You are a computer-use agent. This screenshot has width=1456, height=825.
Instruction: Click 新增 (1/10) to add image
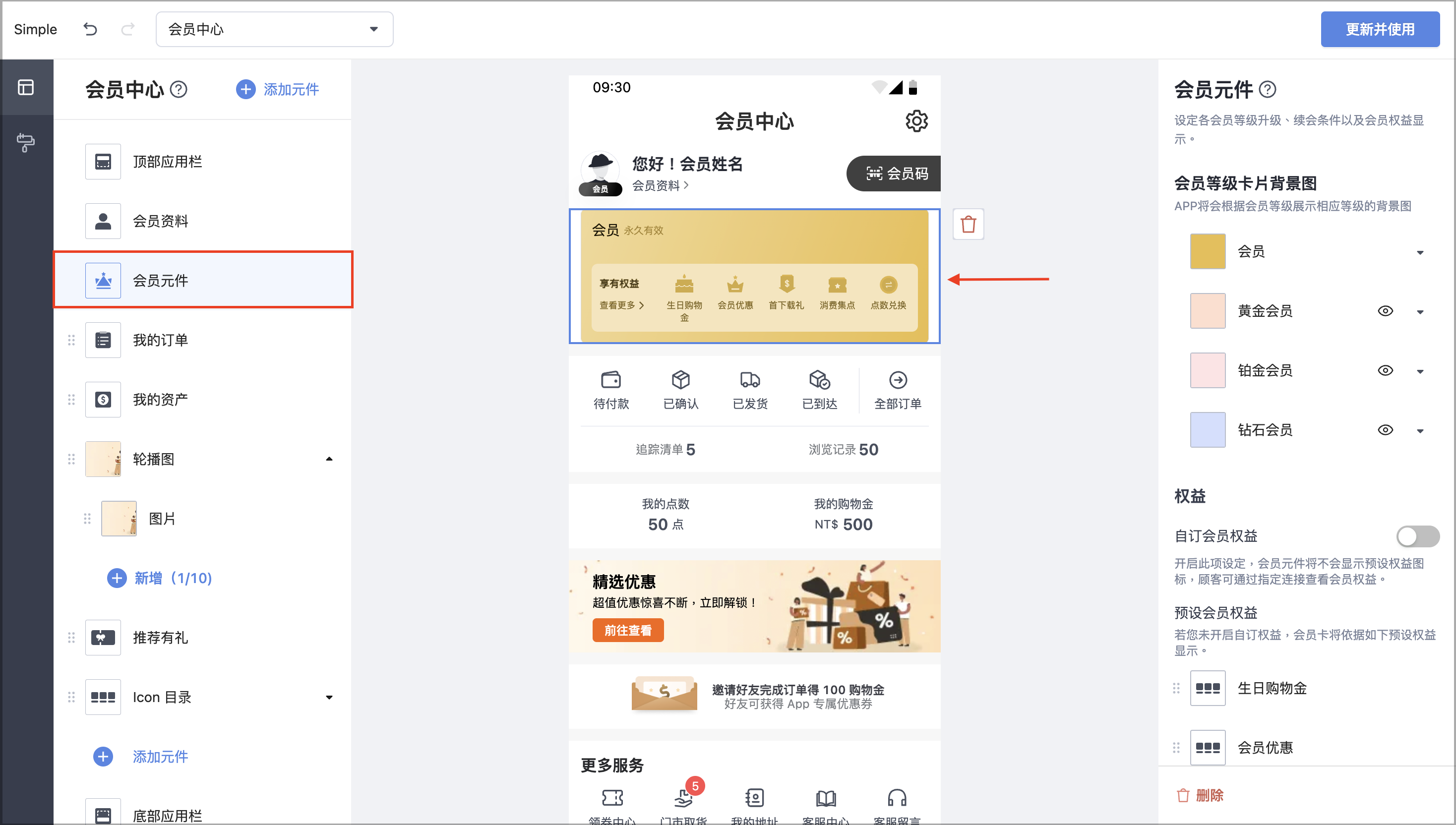point(160,578)
